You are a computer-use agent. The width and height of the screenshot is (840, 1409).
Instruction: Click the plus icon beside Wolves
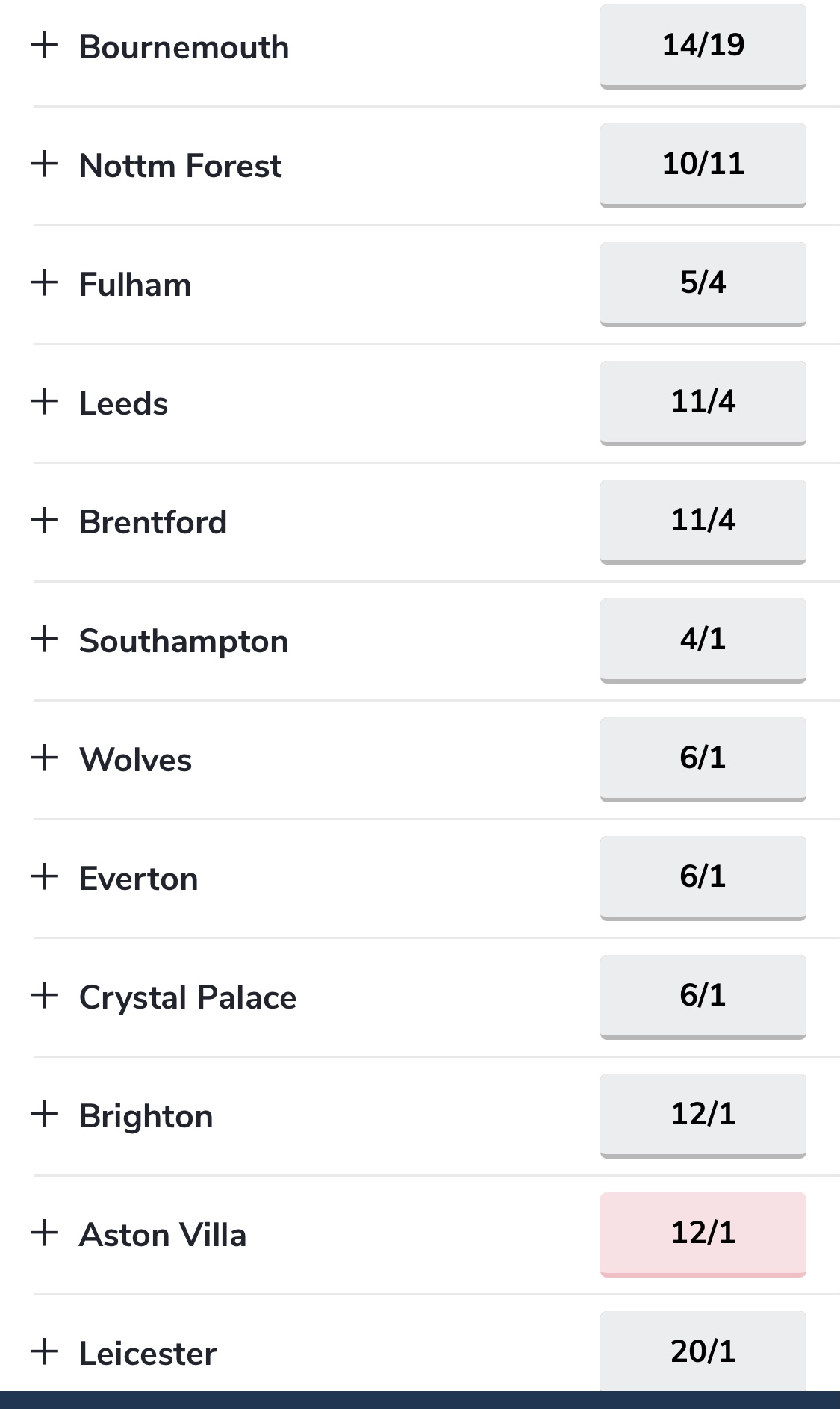tap(45, 758)
